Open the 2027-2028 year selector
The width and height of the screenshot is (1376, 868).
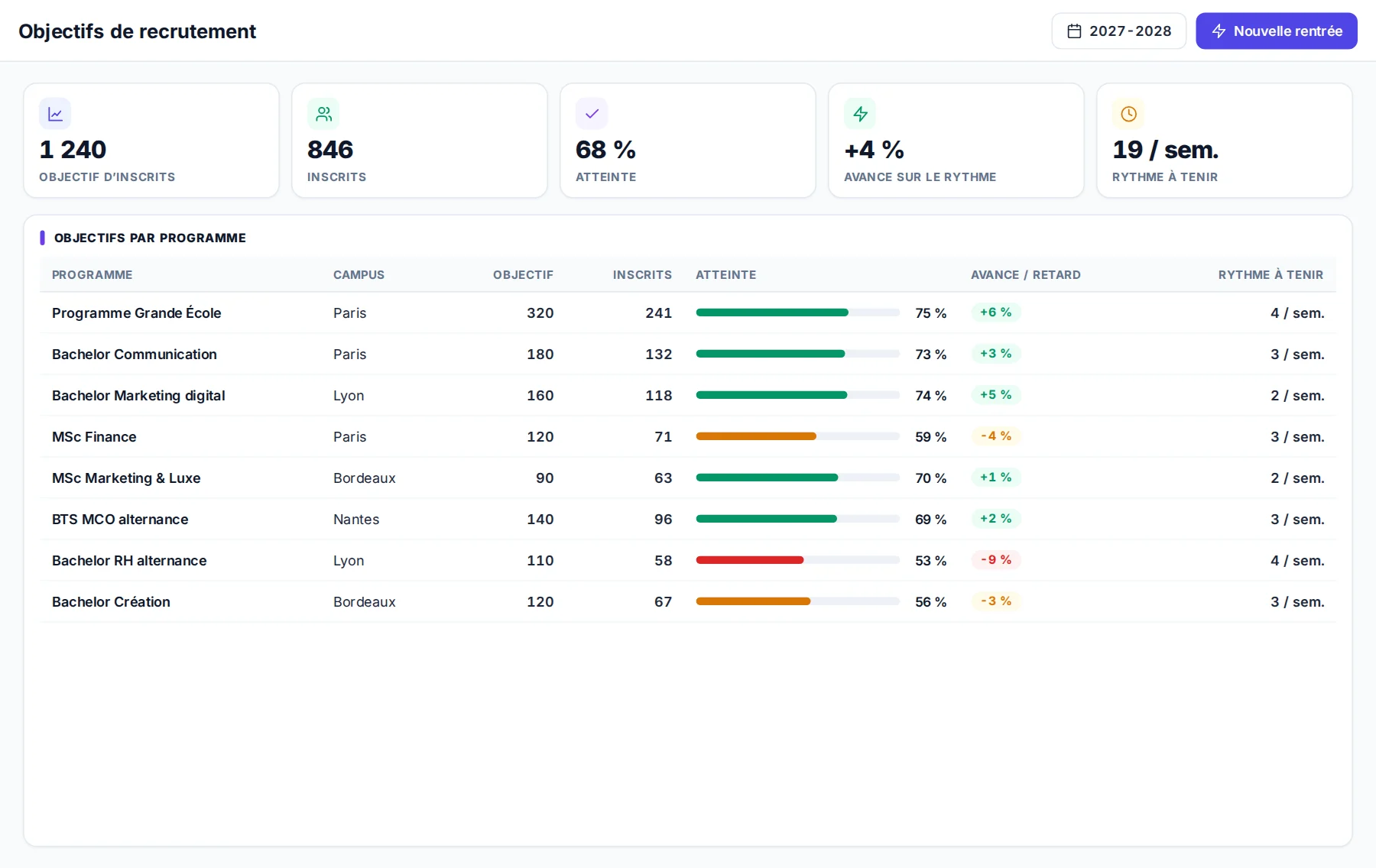tap(1118, 31)
